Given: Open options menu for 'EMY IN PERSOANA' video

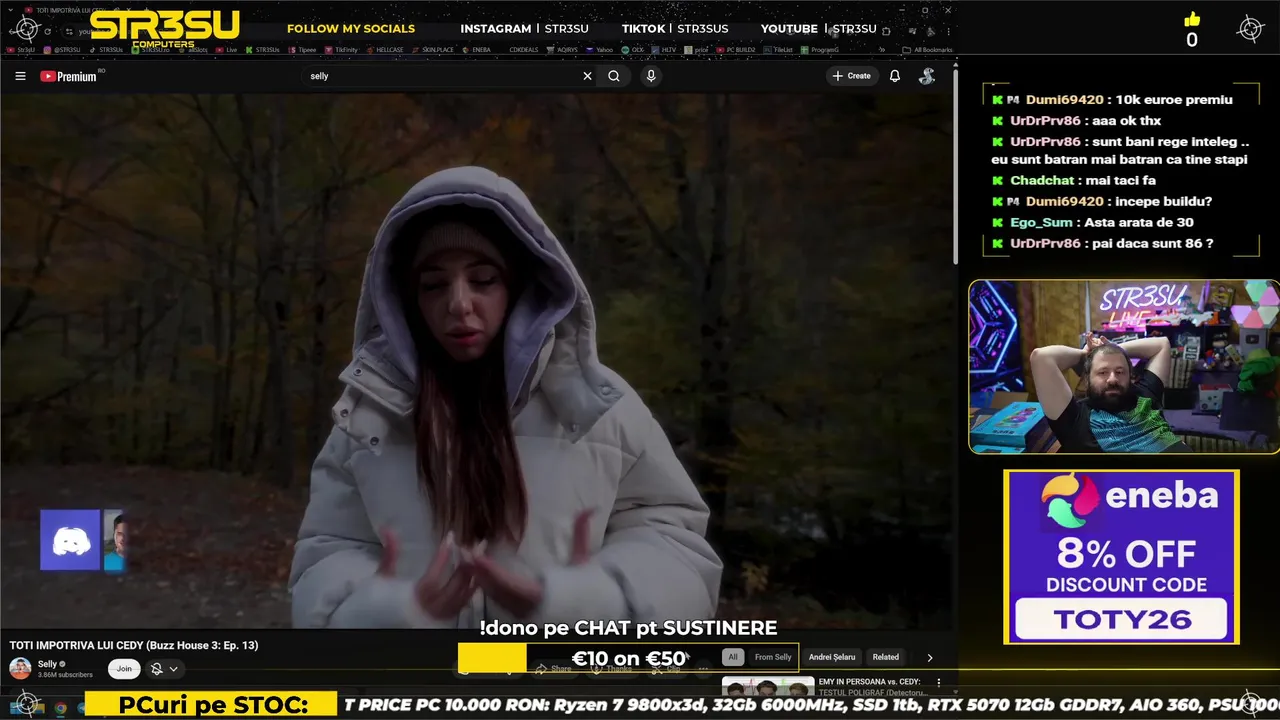Looking at the screenshot, I should 938,682.
